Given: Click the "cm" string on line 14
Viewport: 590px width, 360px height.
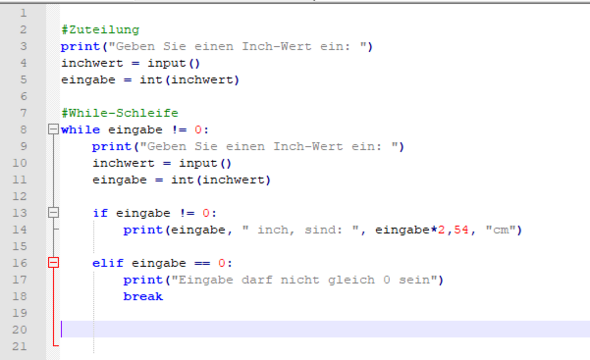Looking at the screenshot, I should click(500, 230).
